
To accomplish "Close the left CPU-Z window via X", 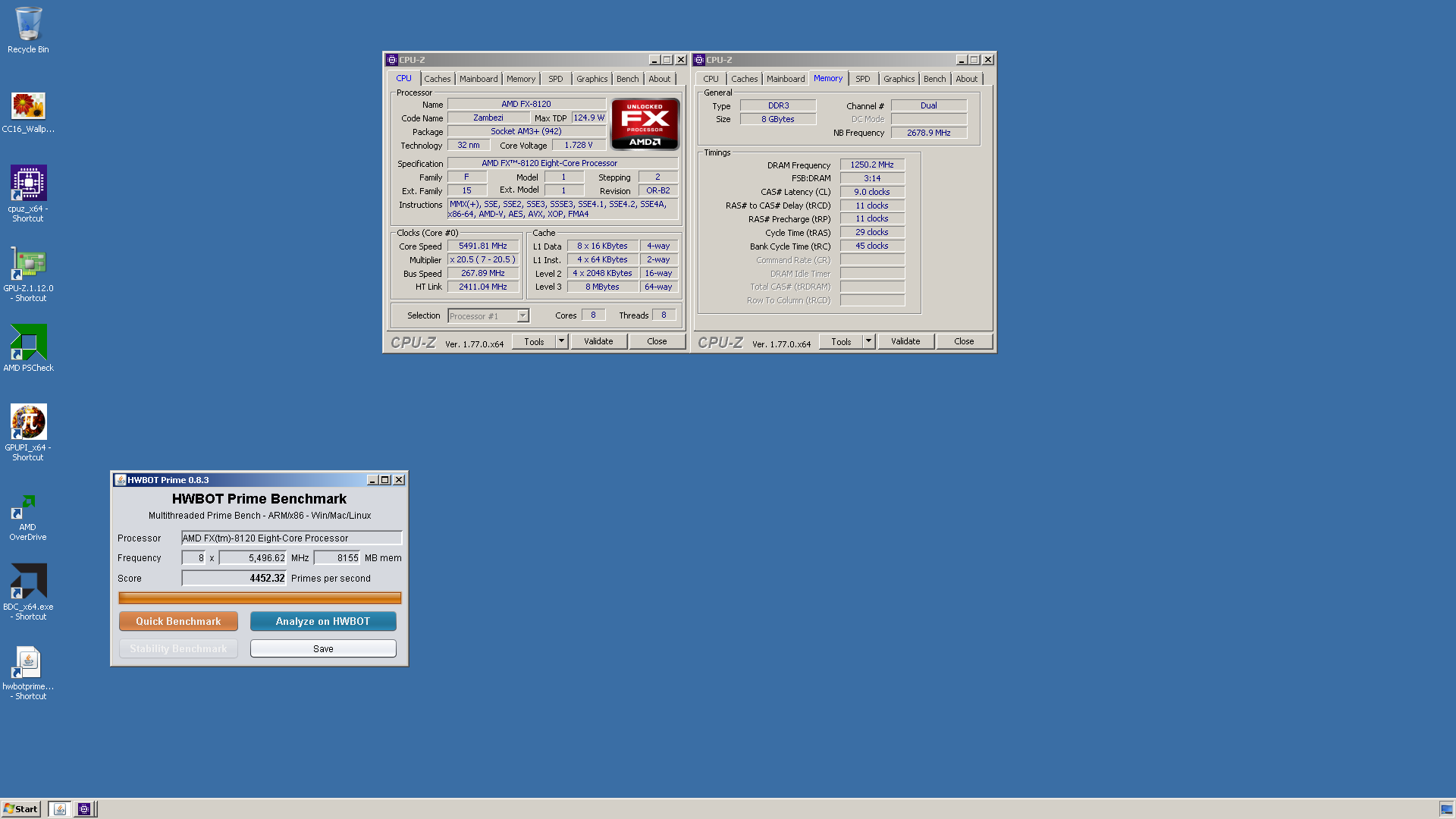I will [681, 60].
